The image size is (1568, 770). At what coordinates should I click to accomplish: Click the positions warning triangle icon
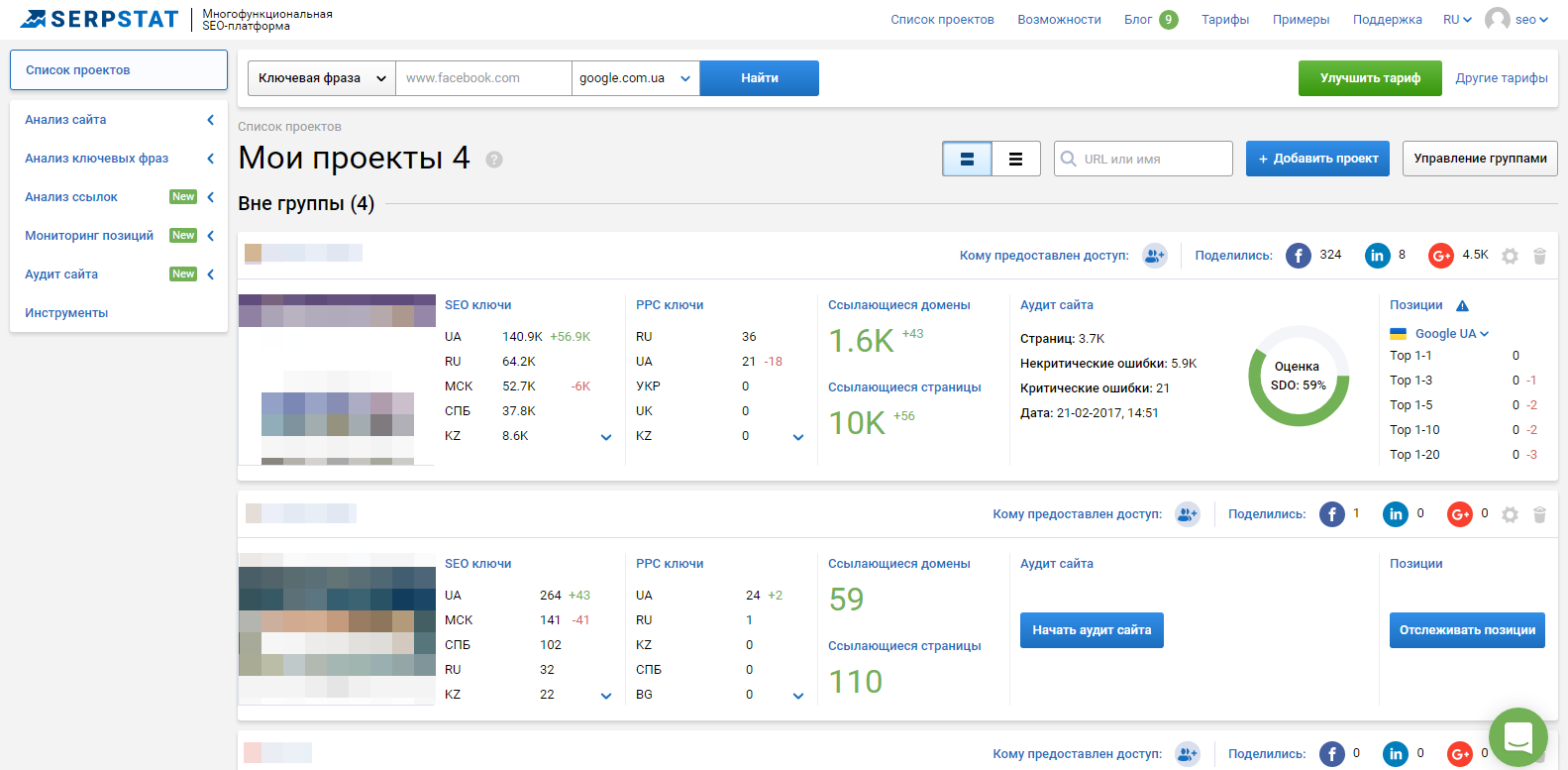pos(1462,305)
